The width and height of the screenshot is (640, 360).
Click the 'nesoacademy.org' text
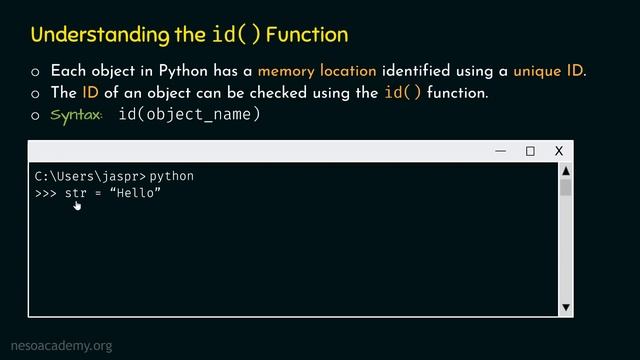61,346
